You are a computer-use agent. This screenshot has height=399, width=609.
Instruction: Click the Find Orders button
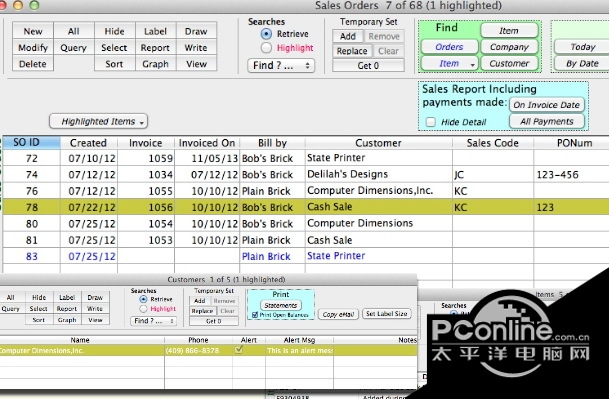(x=449, y=47)
